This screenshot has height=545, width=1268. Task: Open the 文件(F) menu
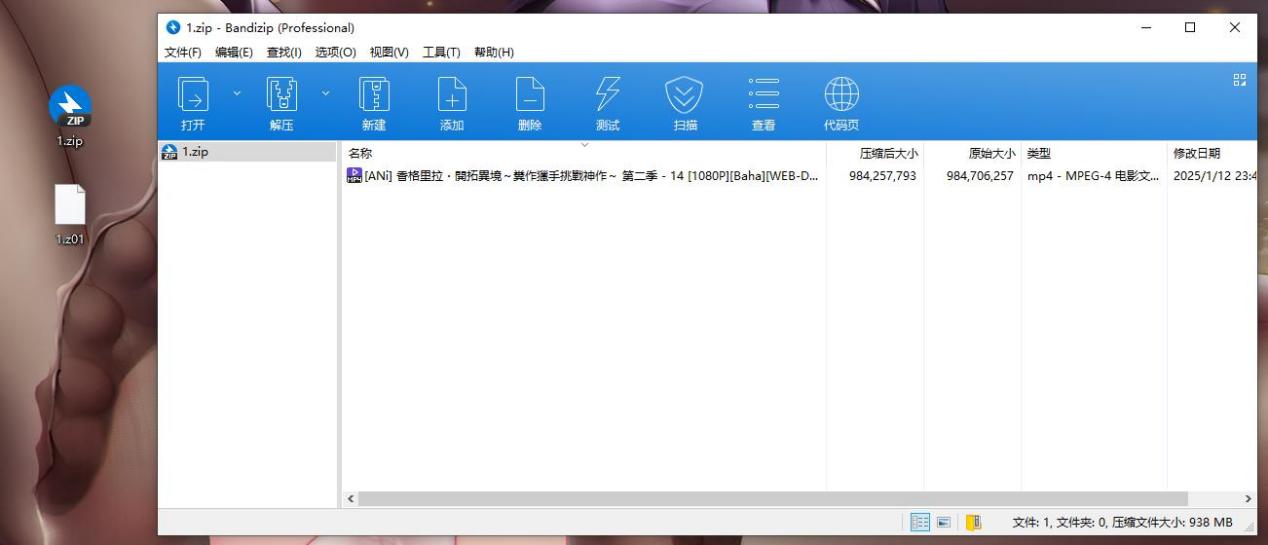pos(183,52)
